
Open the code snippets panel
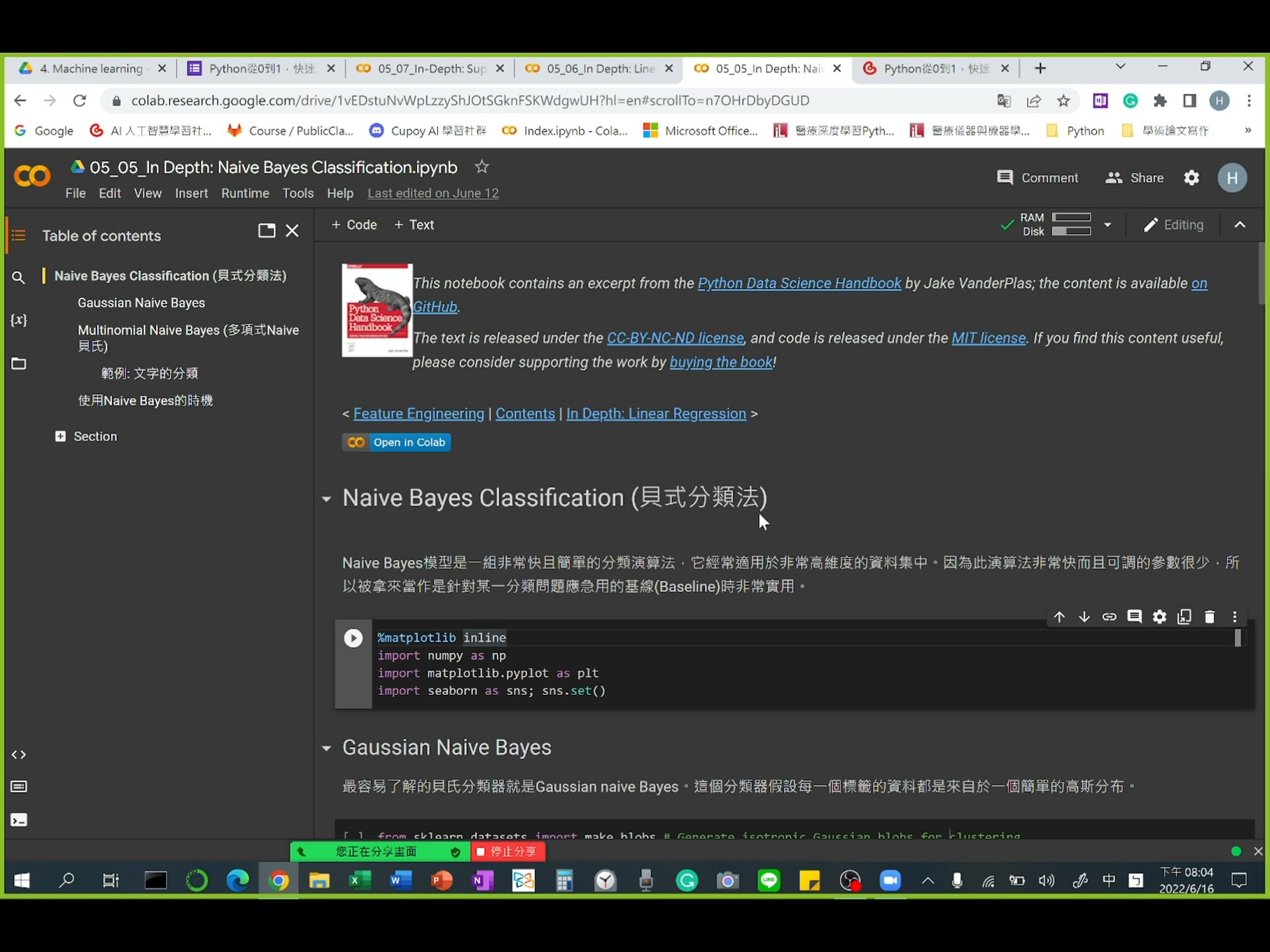pos(19,754)
